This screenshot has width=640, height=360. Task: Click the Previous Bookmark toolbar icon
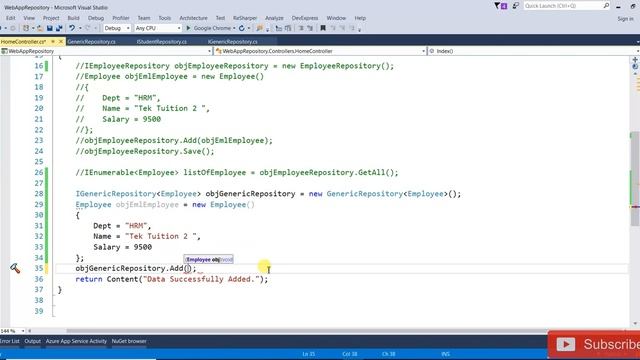point(333,28)
